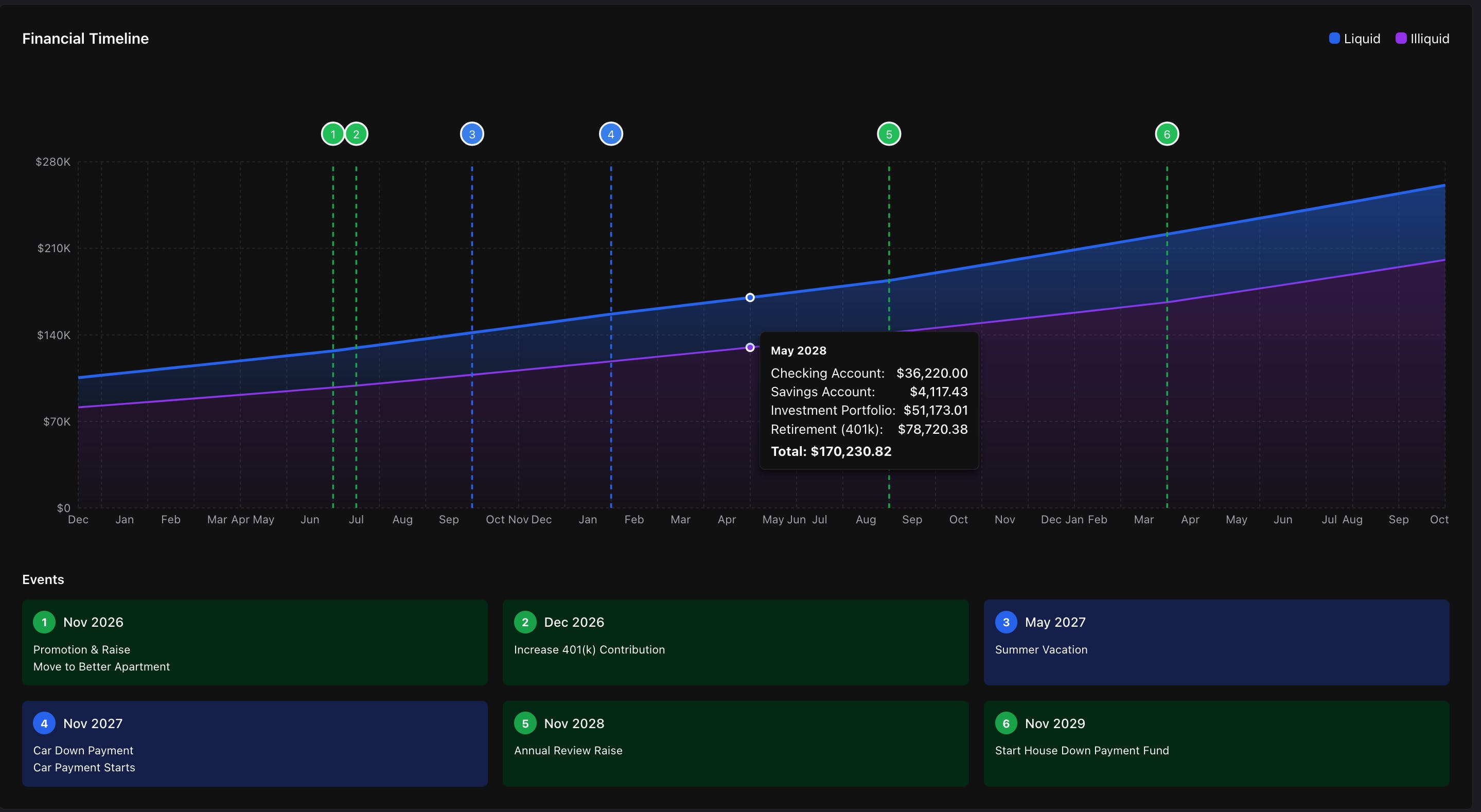
Task: Click the blue Liquid color swatch
Action: [1334, 38]
